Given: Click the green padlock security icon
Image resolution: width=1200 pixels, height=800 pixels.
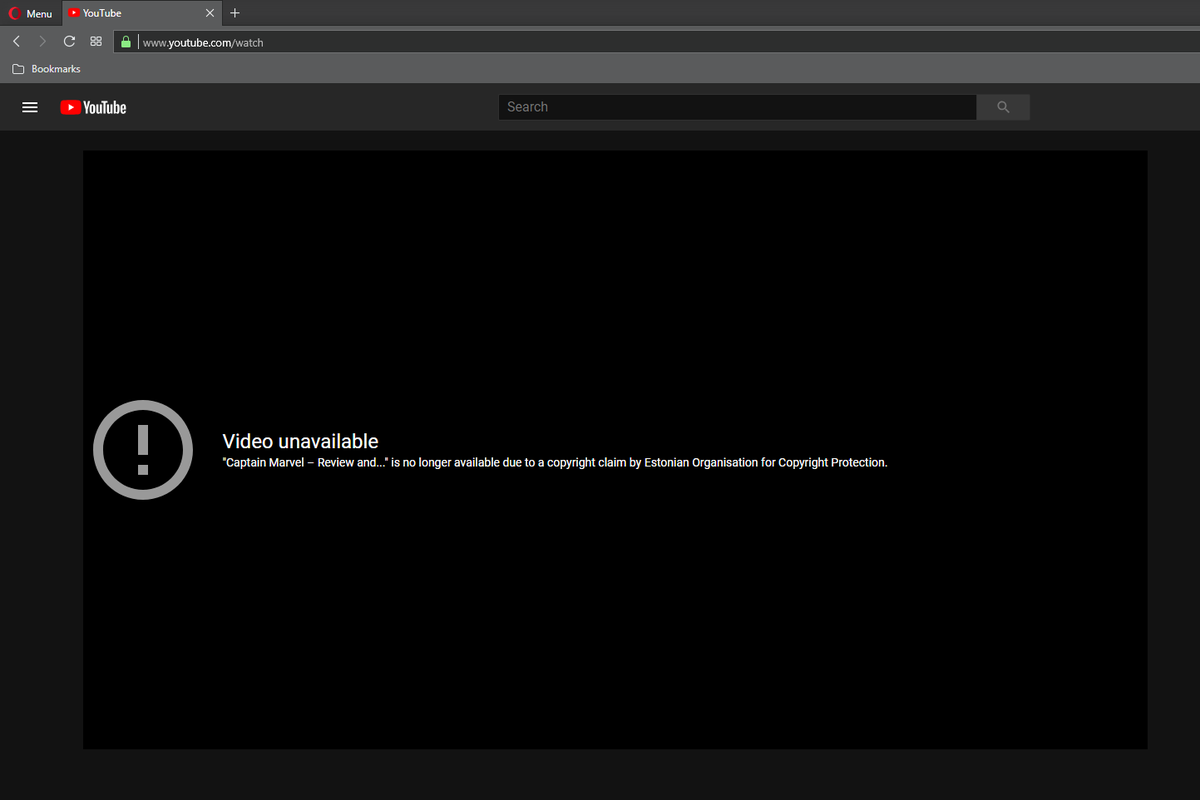Looking at the screenshot, I should point(125,42).
